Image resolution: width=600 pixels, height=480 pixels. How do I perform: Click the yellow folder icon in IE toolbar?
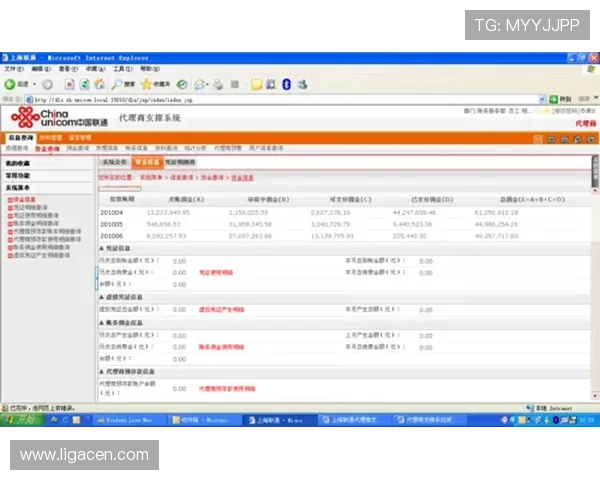[256, 84]
